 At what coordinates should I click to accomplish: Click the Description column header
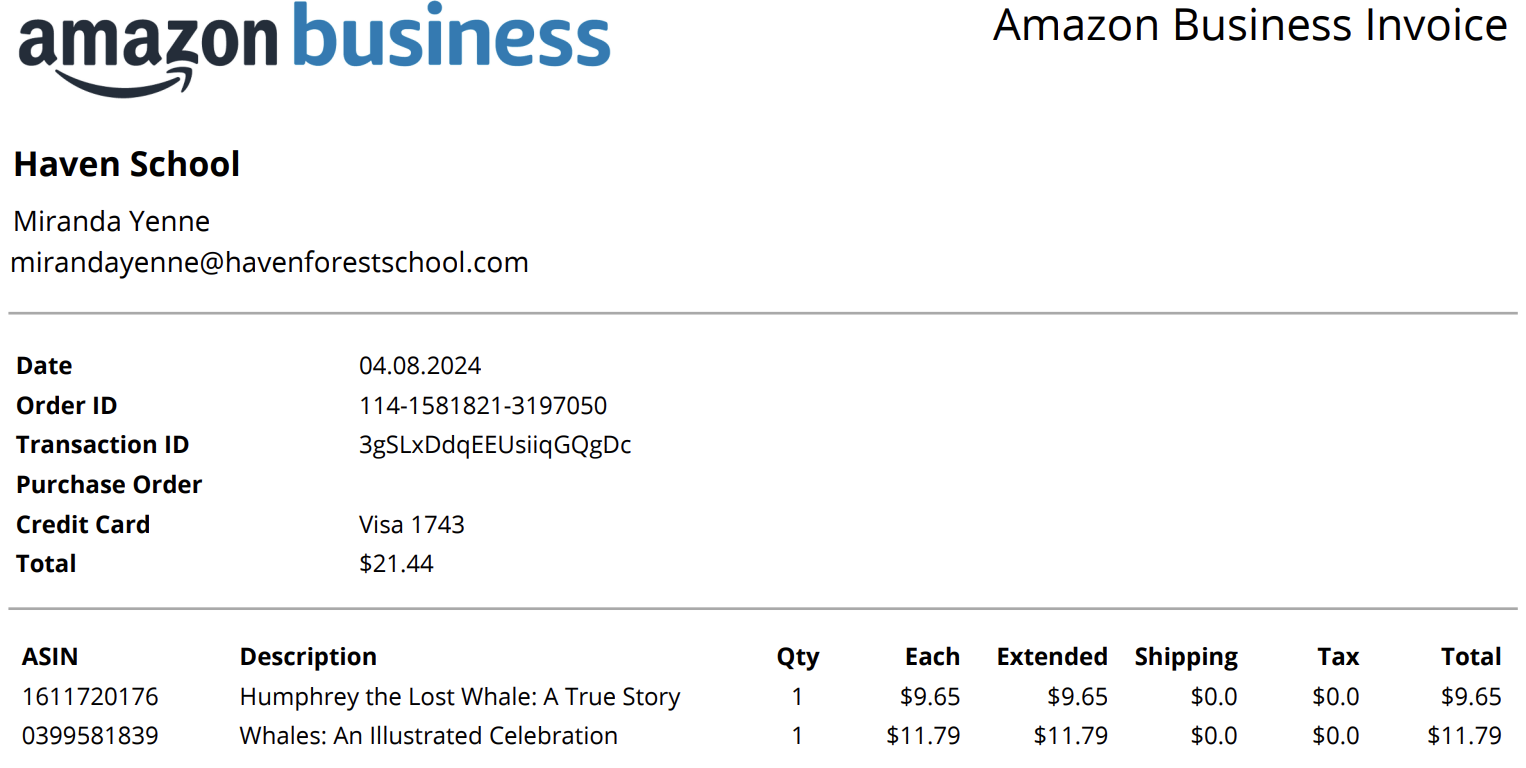(x=308, y=657)
